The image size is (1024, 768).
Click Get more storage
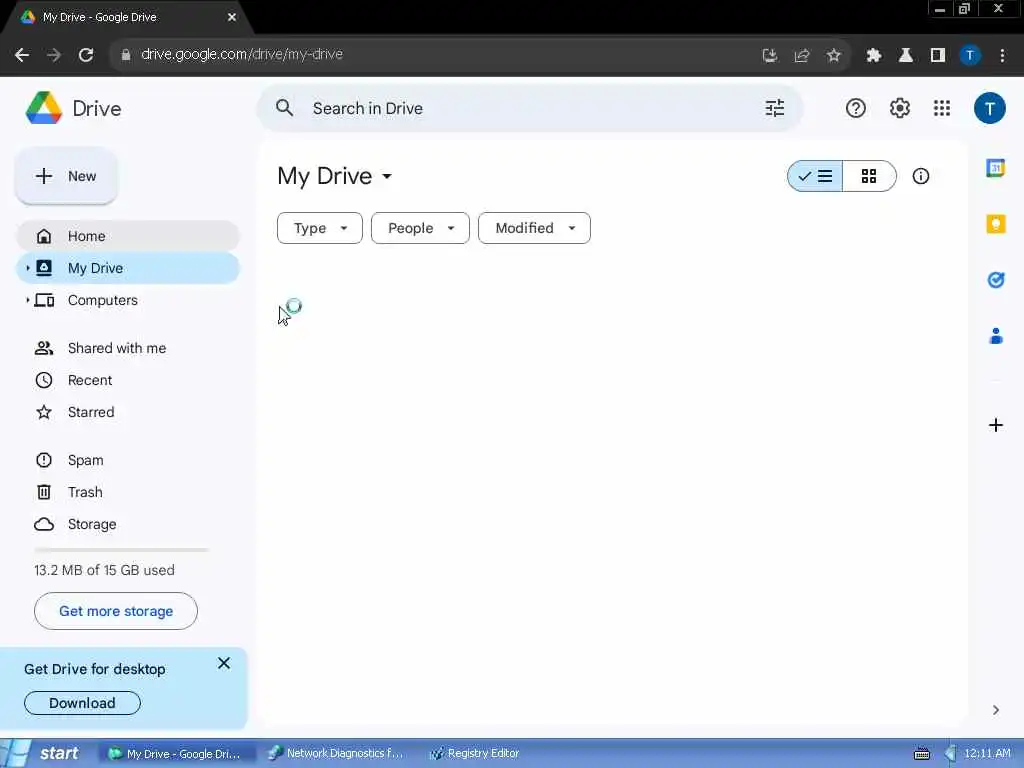[x=116, y=611]
